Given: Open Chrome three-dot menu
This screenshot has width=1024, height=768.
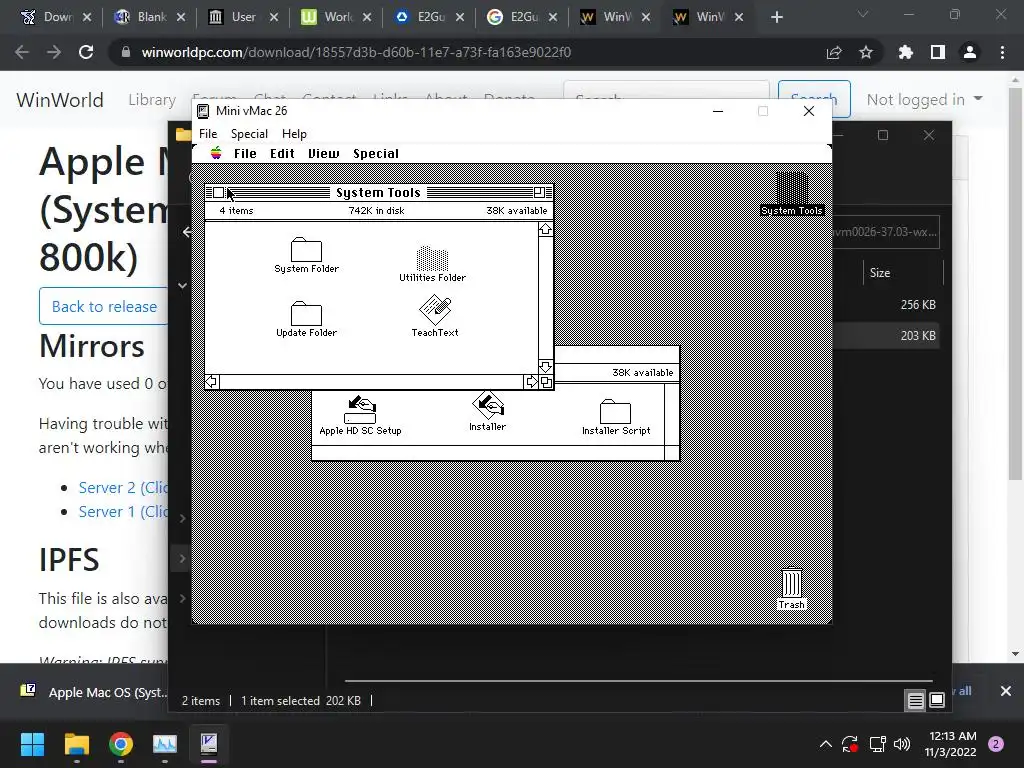Looking at the screenshot, I should [1002, 52].
